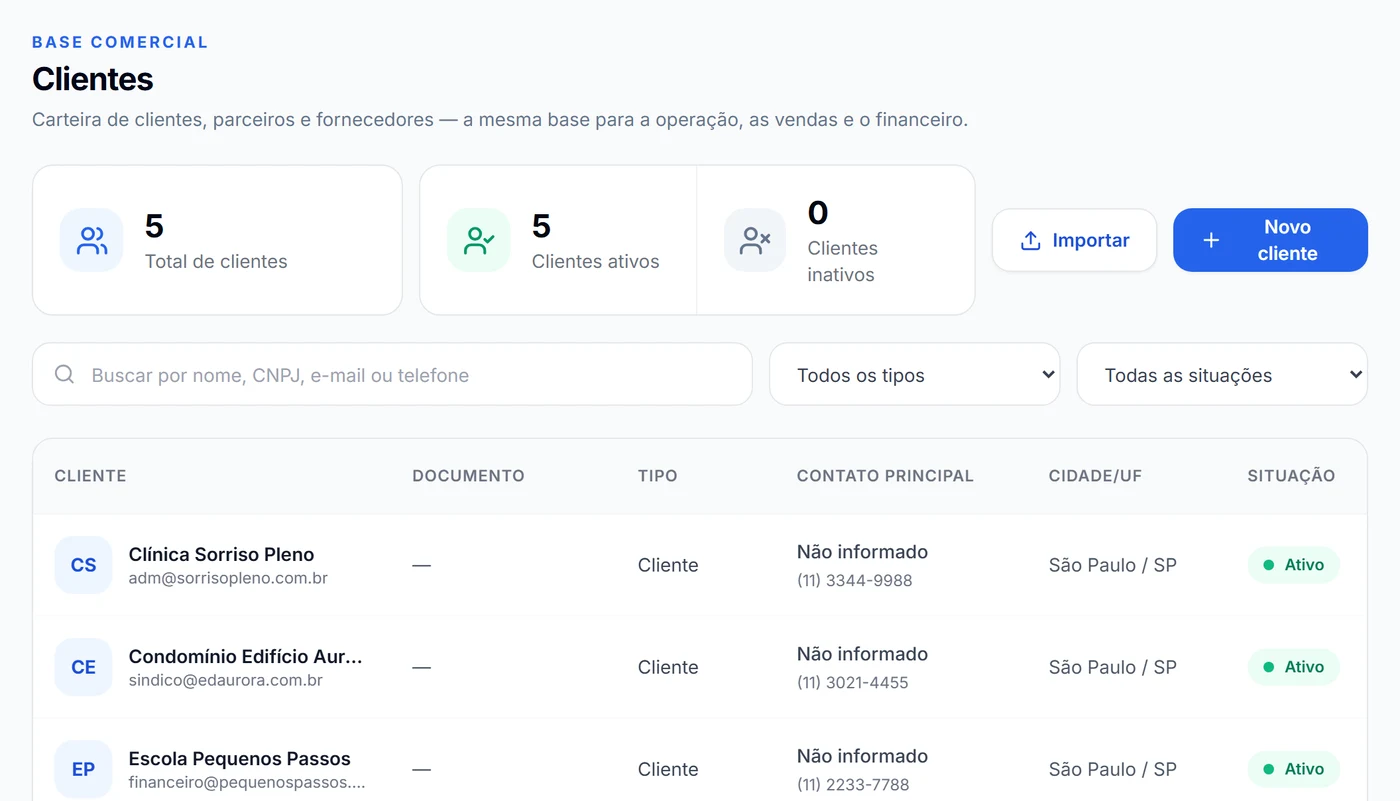This screenshot has width=1400, height=801.
Task: Click the Ativo badge for Condomínio Edifício
Action: point(1293,667)
